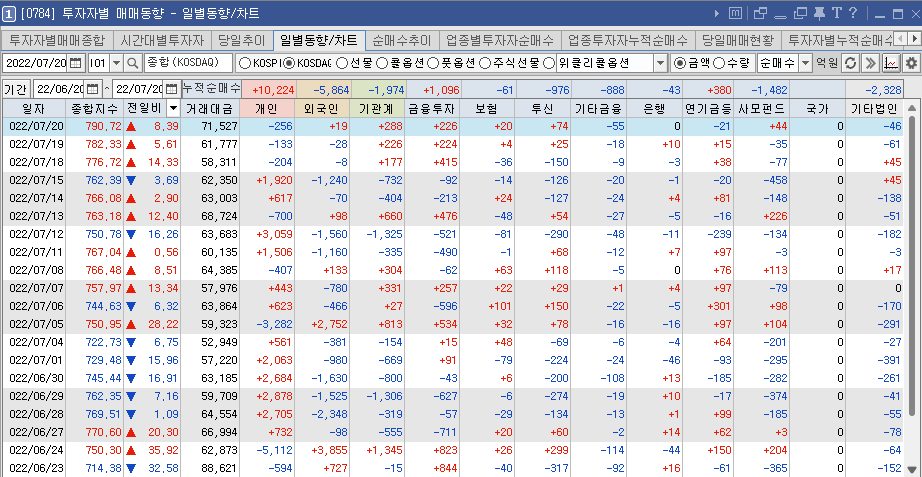Click the scrollbar up arrow in the table
This screenshot has height=477, width=922.
click(911, 108)
